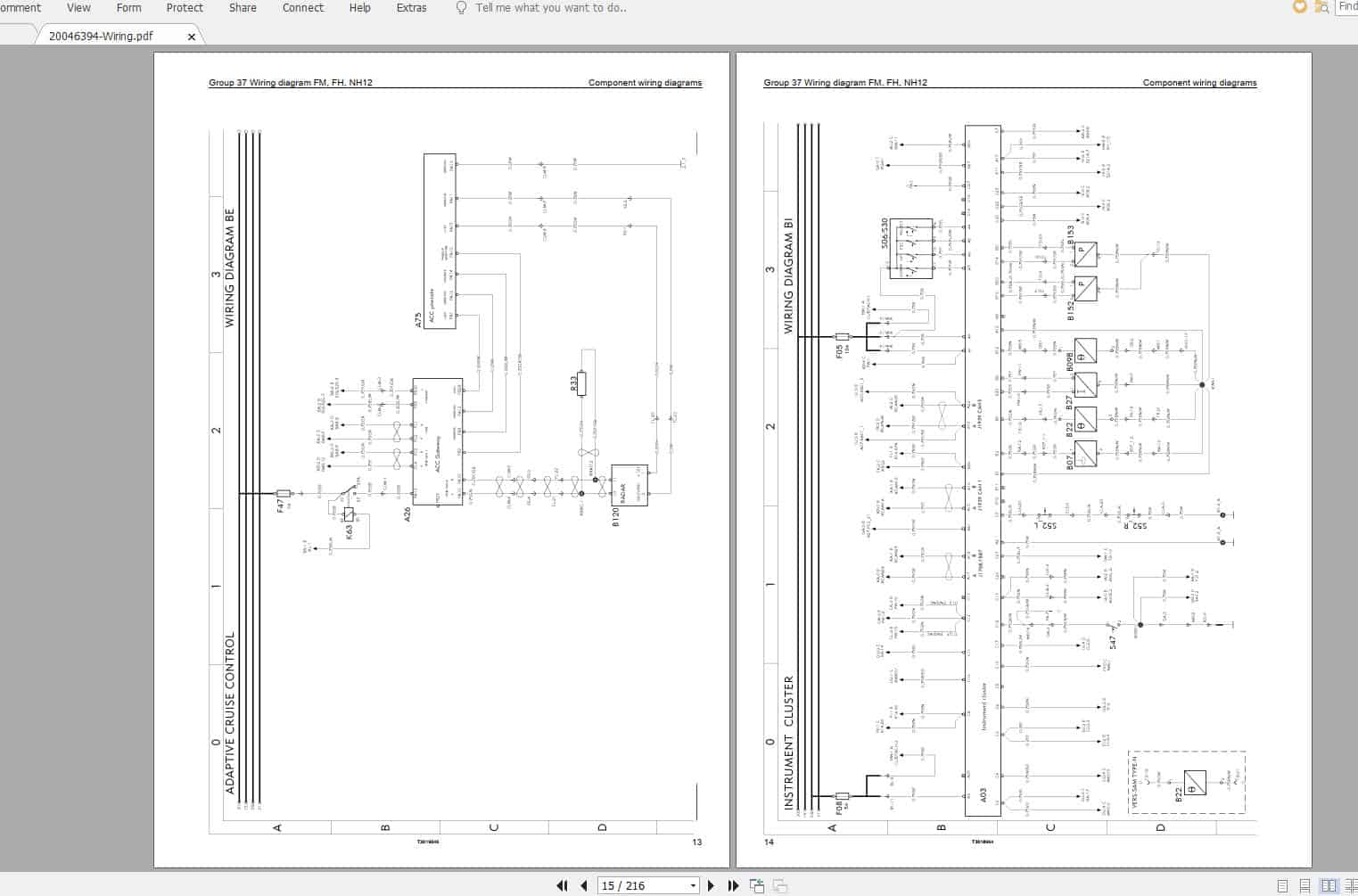Image resolution: width=1358 pixels, height=896 pixels.
Task: Go to the previous page
Action: [x=584, y=885]
